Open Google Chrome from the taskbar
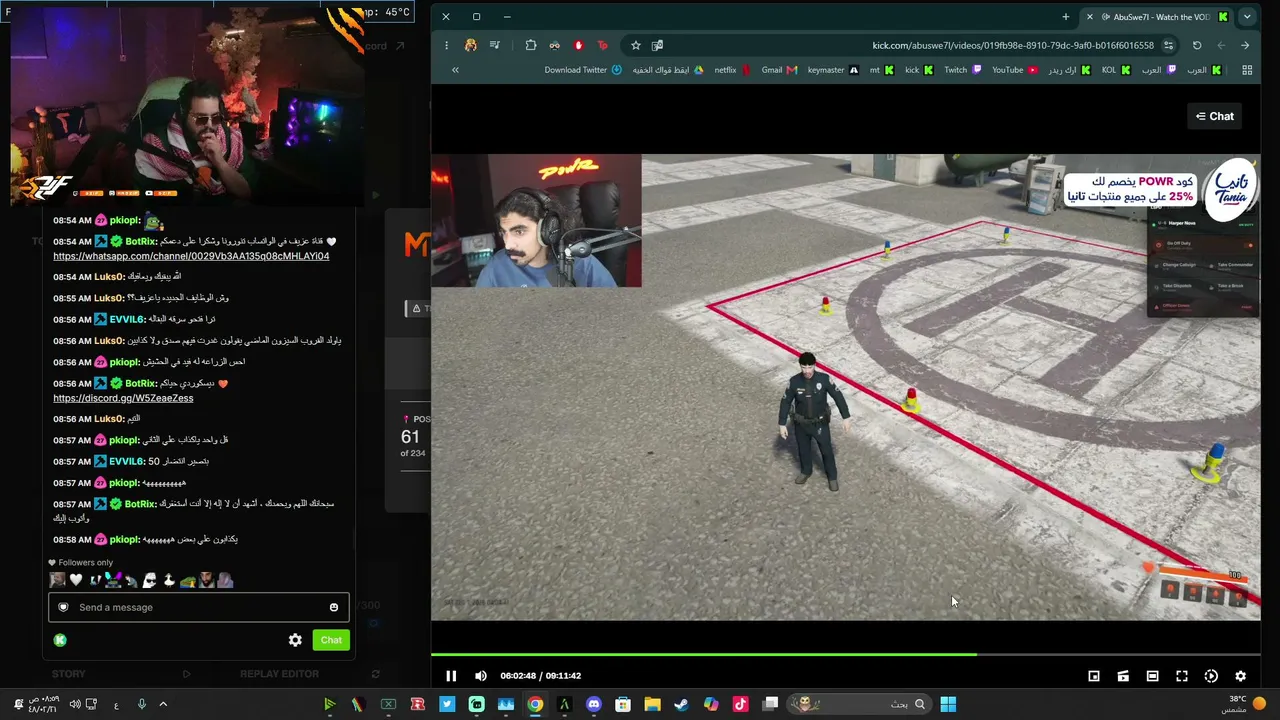 535,704
